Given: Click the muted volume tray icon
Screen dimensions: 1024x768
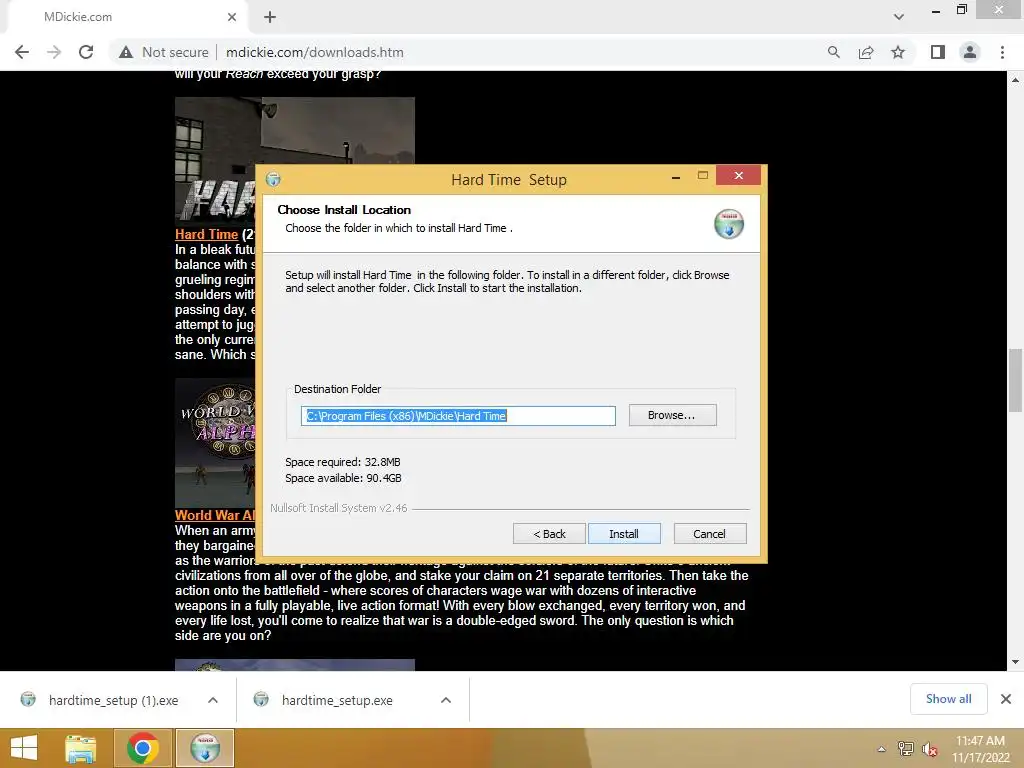Looking at the screenshot, I should click(930, 749).
